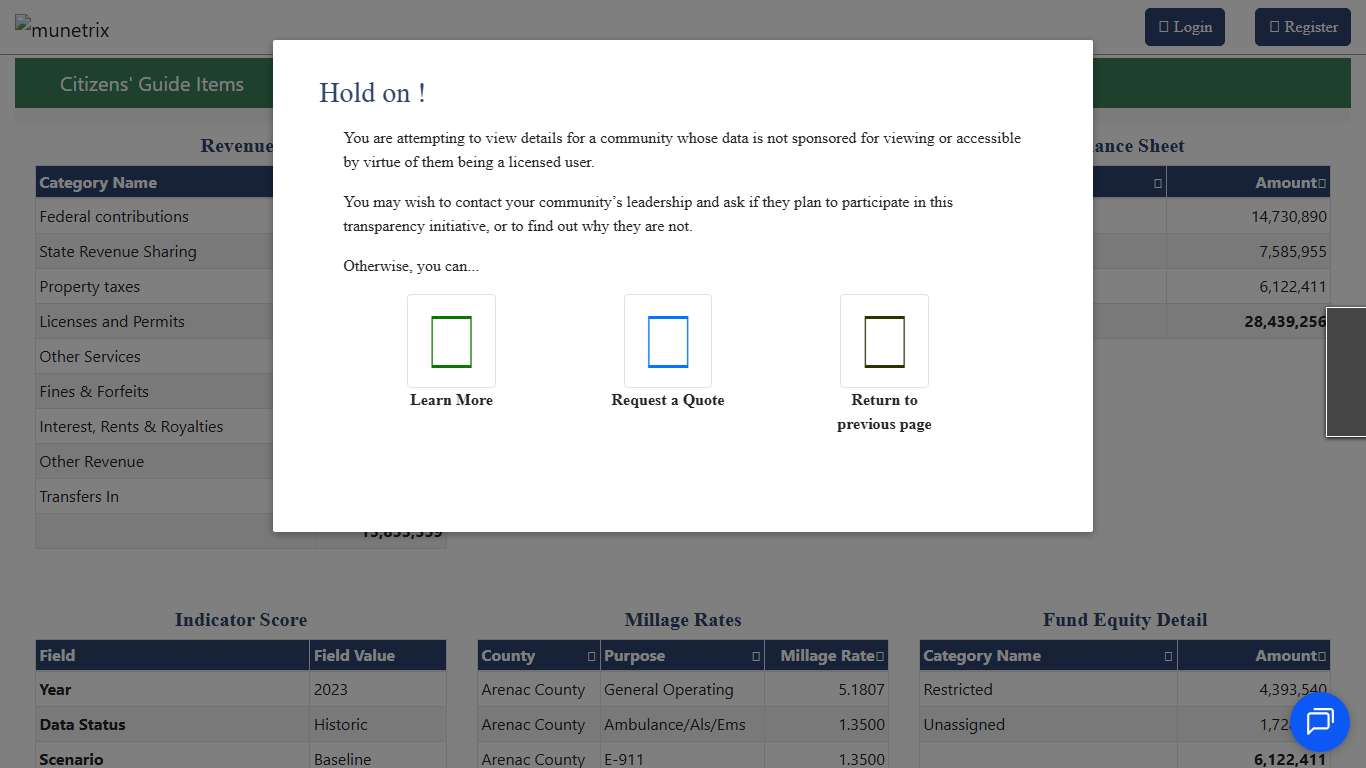Open Amount column menu in Balance Sheet table
The image size is (1366, 768).
pyautogui.click(x=1322, y=184)
